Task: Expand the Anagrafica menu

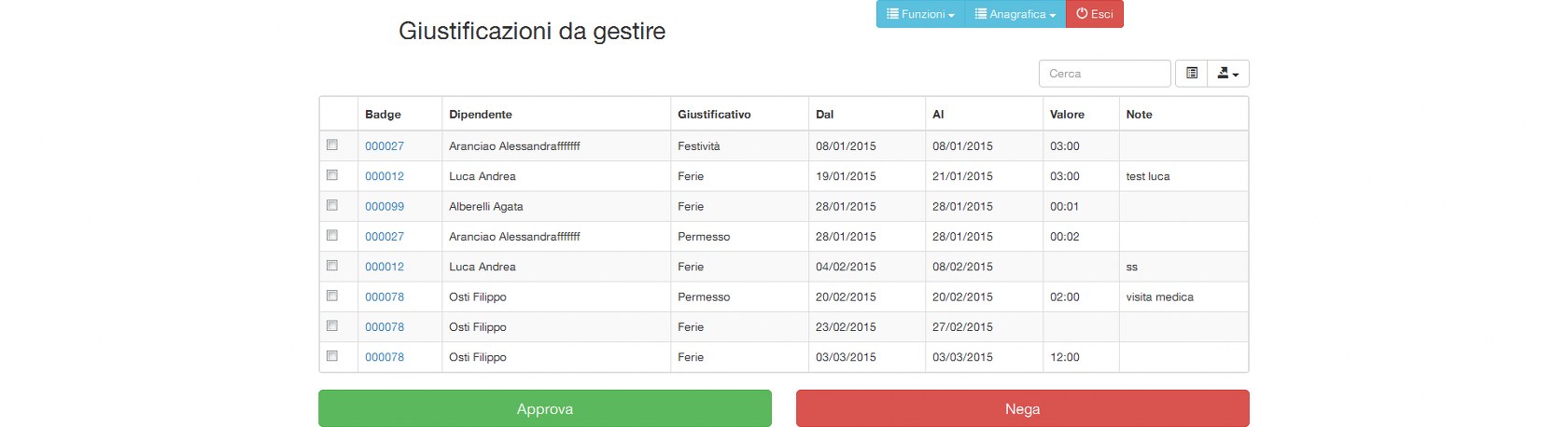Action: point(1015,14)
